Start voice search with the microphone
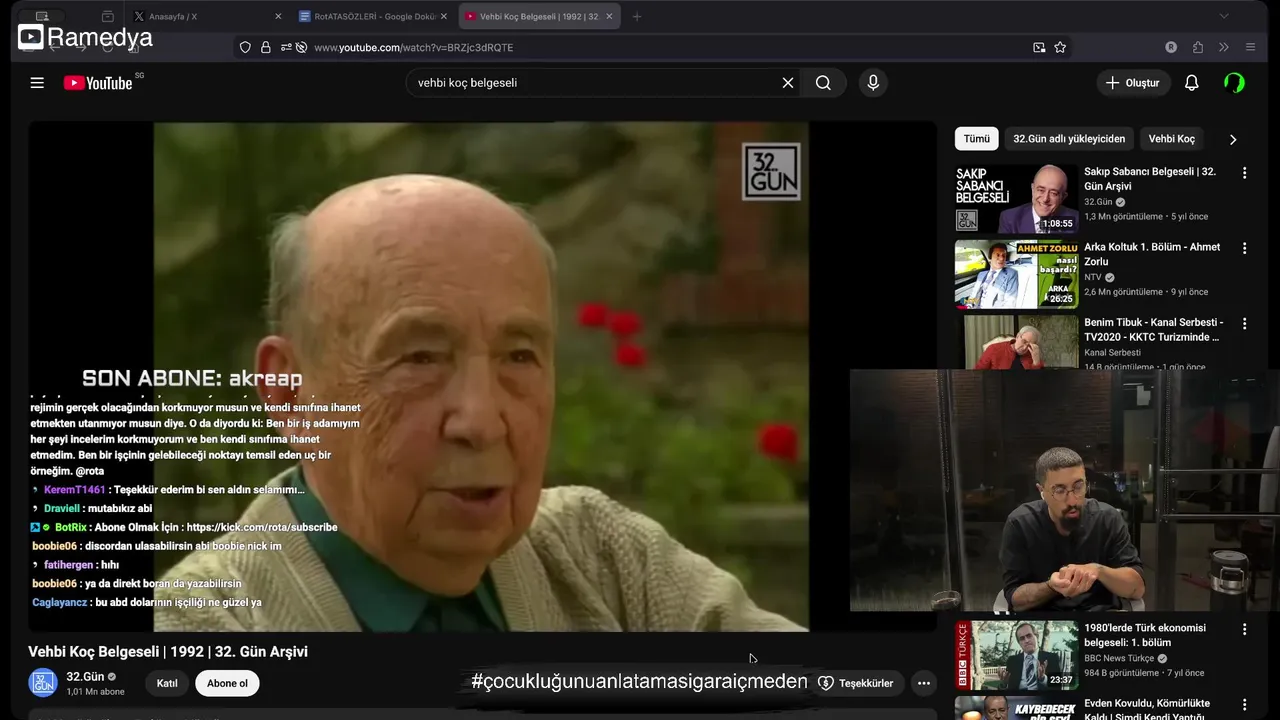The width and height of the screenshot is (1280, 720). pos(873,83)
